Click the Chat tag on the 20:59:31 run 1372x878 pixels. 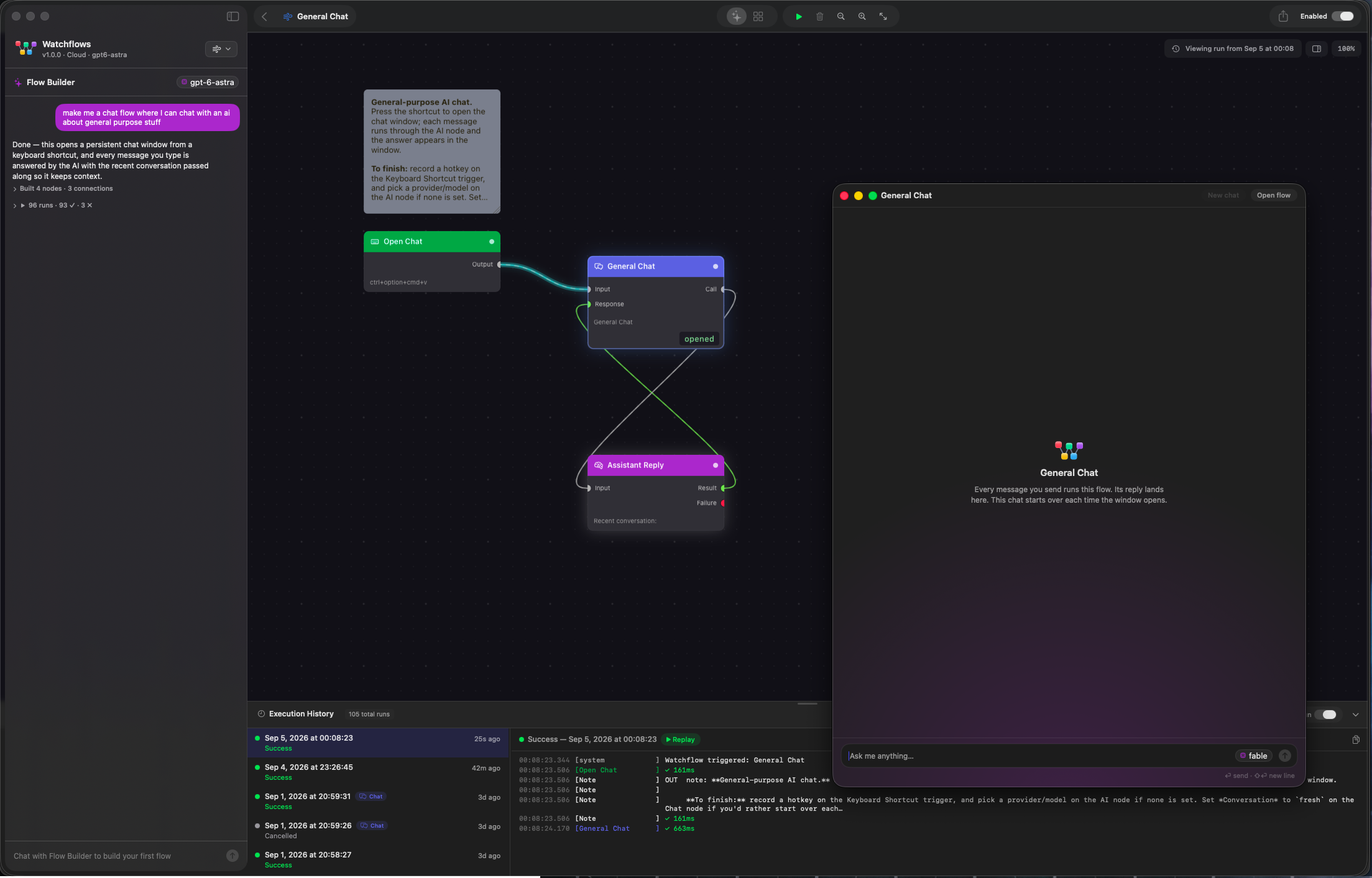371,796
